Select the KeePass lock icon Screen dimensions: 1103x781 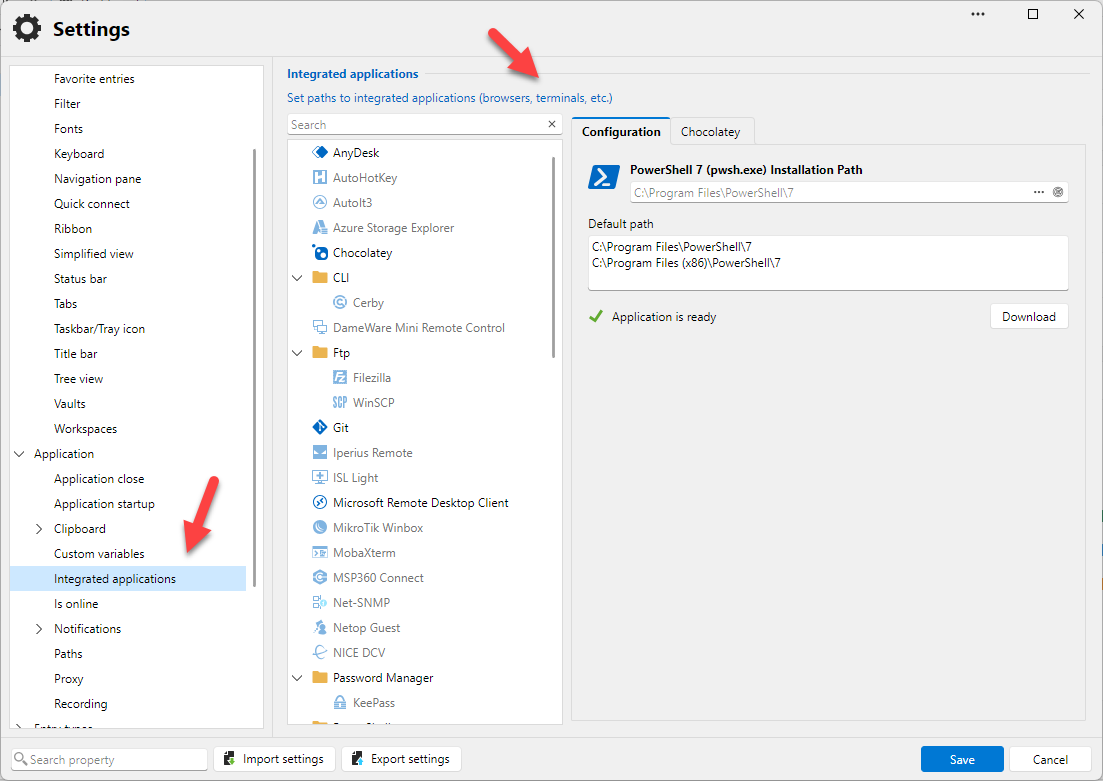coord(340,702)
